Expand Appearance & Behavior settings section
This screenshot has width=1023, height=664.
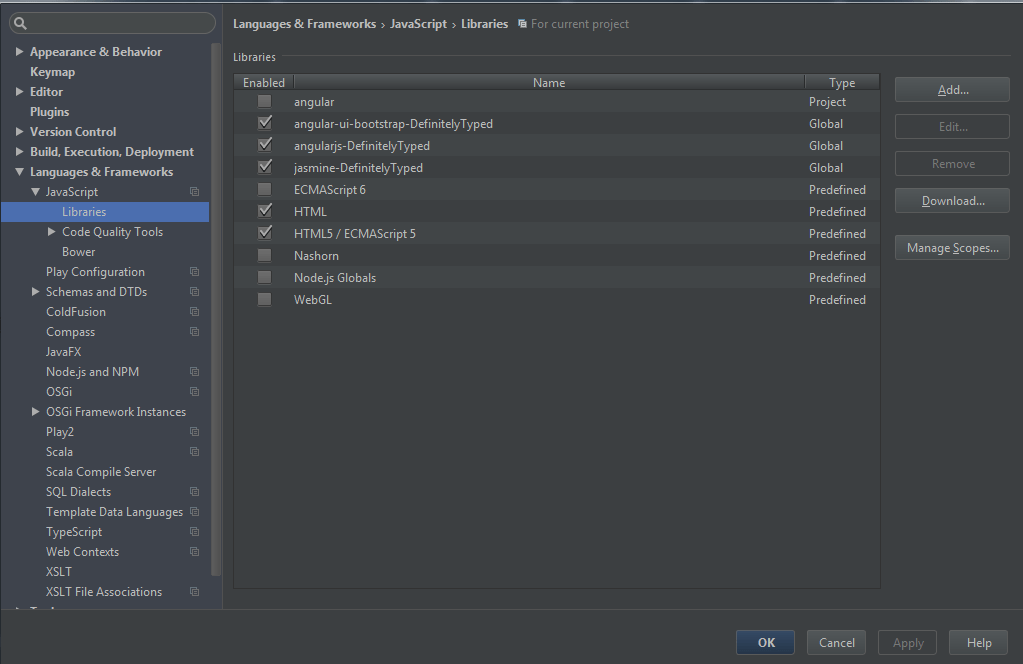tap(19, 52)
